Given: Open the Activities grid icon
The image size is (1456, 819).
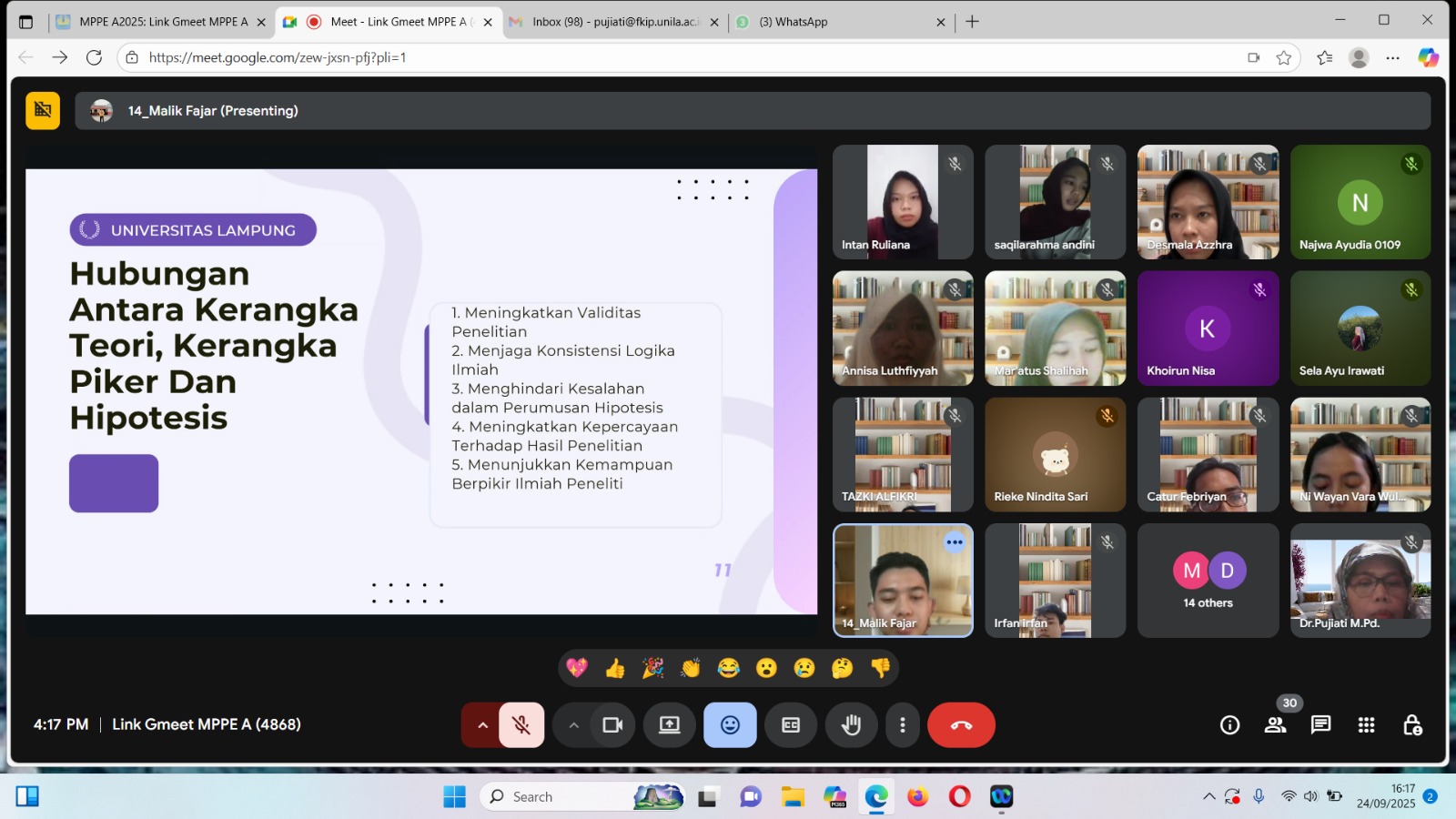Looking at the screenshot, I should [x=1366, y=725].
